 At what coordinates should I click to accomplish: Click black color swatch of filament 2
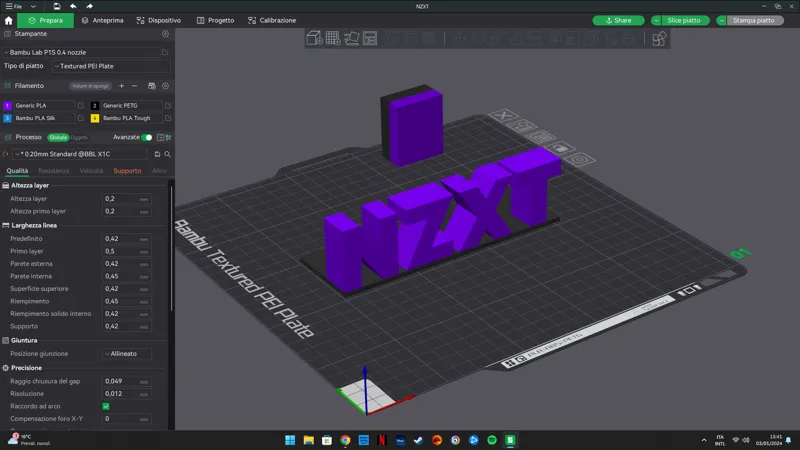(94, 106)
